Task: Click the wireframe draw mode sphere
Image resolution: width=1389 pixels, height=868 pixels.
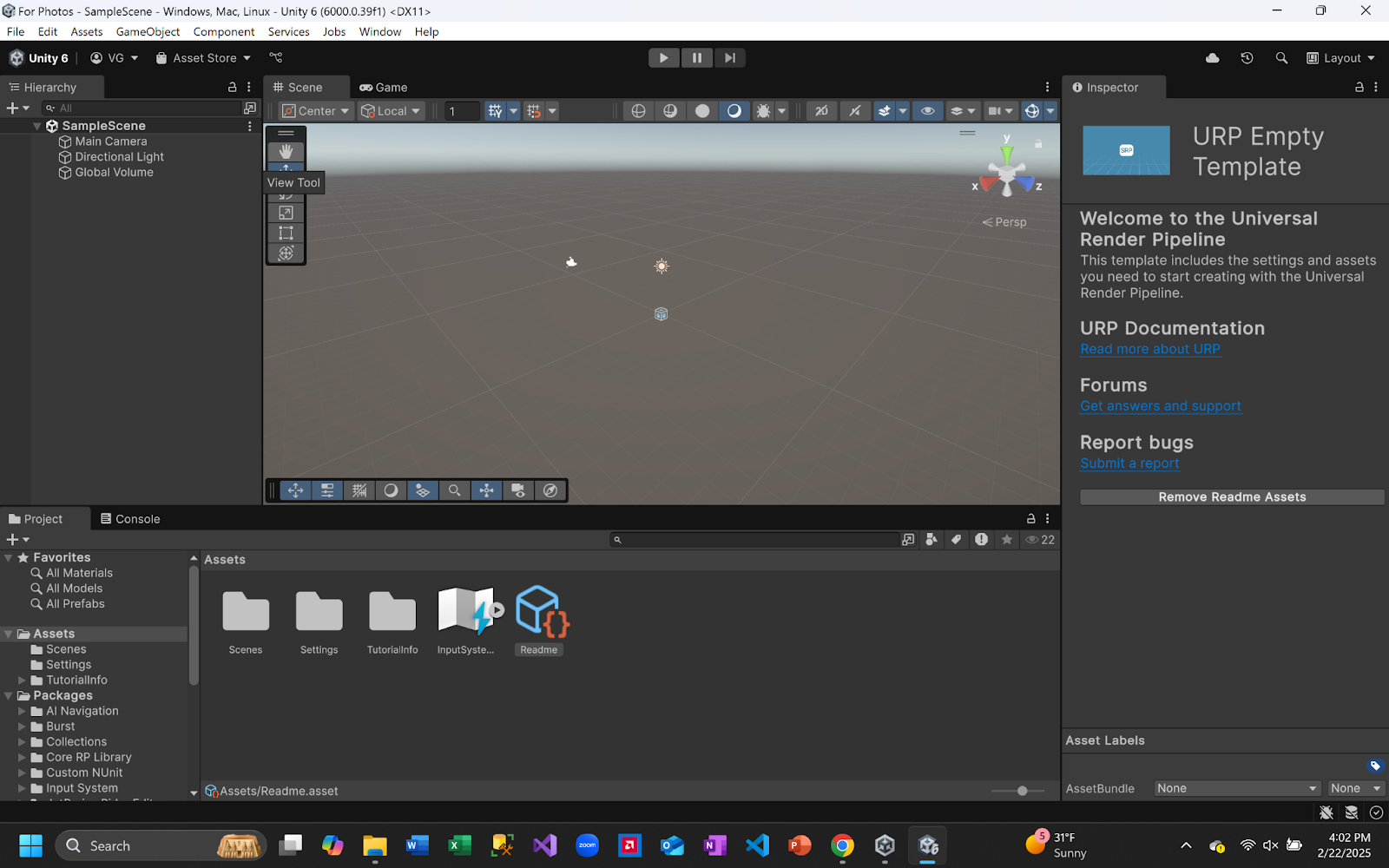Action: pyautogui.click(x=638, y=110)
